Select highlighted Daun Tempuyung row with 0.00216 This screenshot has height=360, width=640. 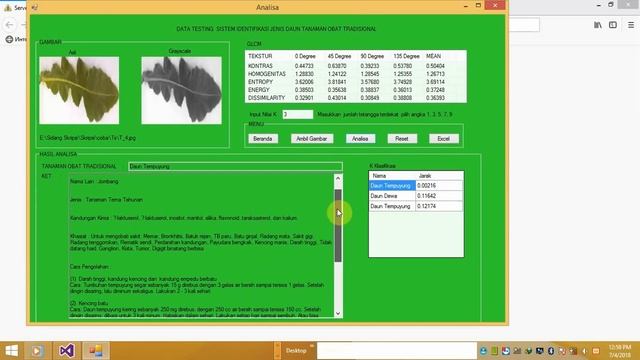416,186
